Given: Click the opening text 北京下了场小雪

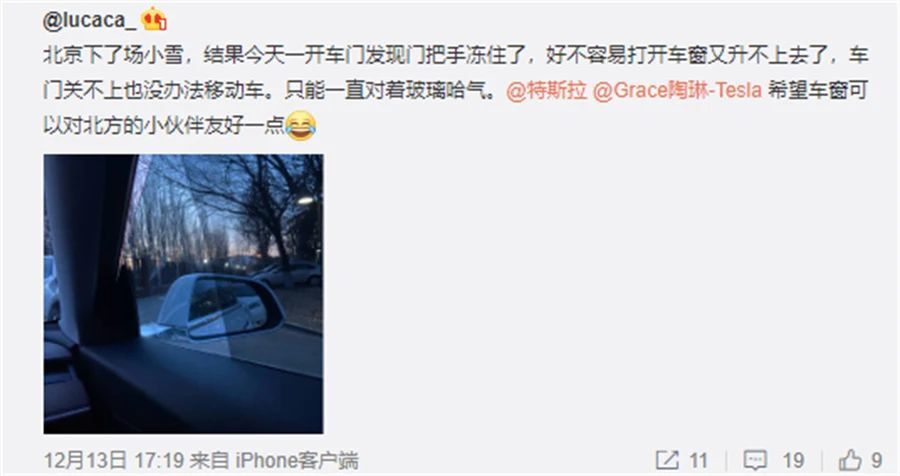Looking at the screenshot, I should [x=114, y=56].
